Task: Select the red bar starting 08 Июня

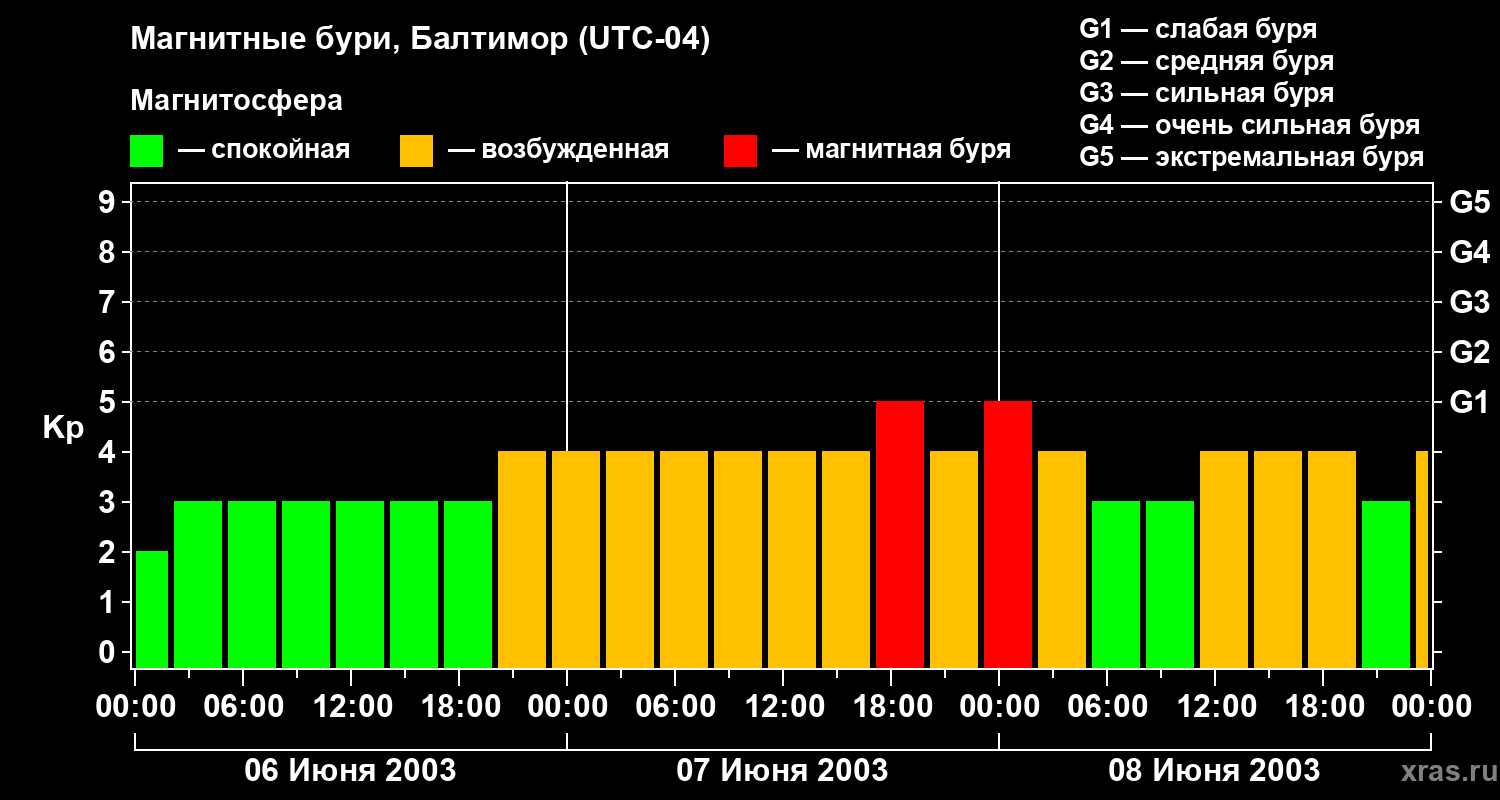Action: tap(1008, 534)
